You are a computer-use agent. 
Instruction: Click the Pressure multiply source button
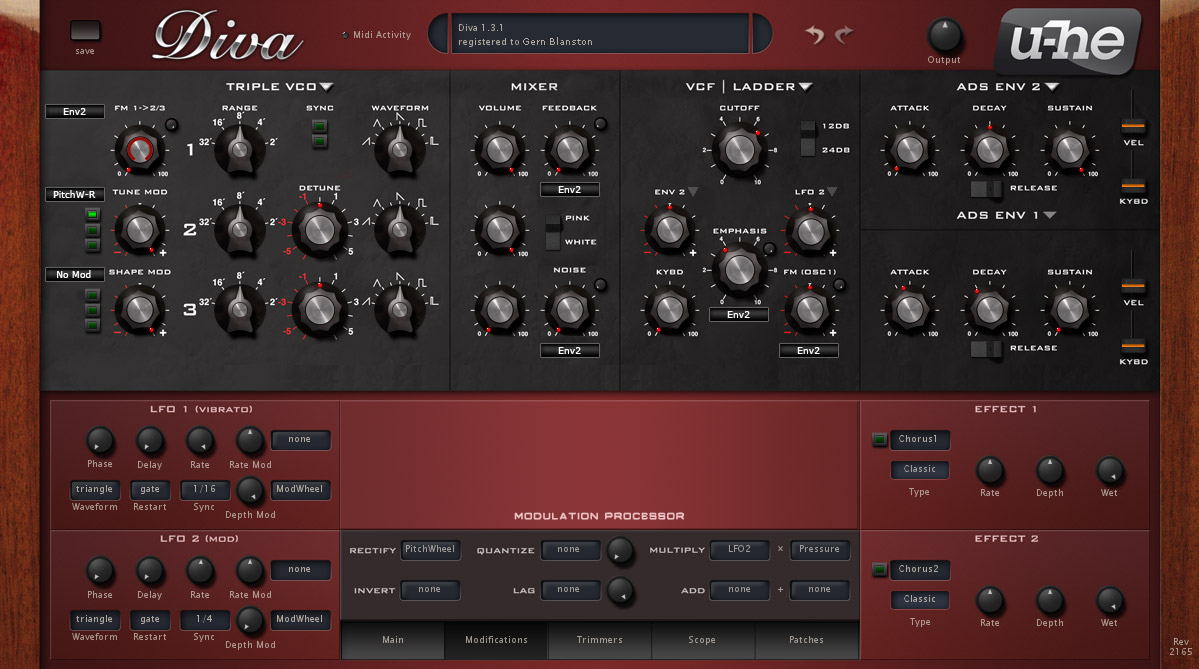pos(819,550)
